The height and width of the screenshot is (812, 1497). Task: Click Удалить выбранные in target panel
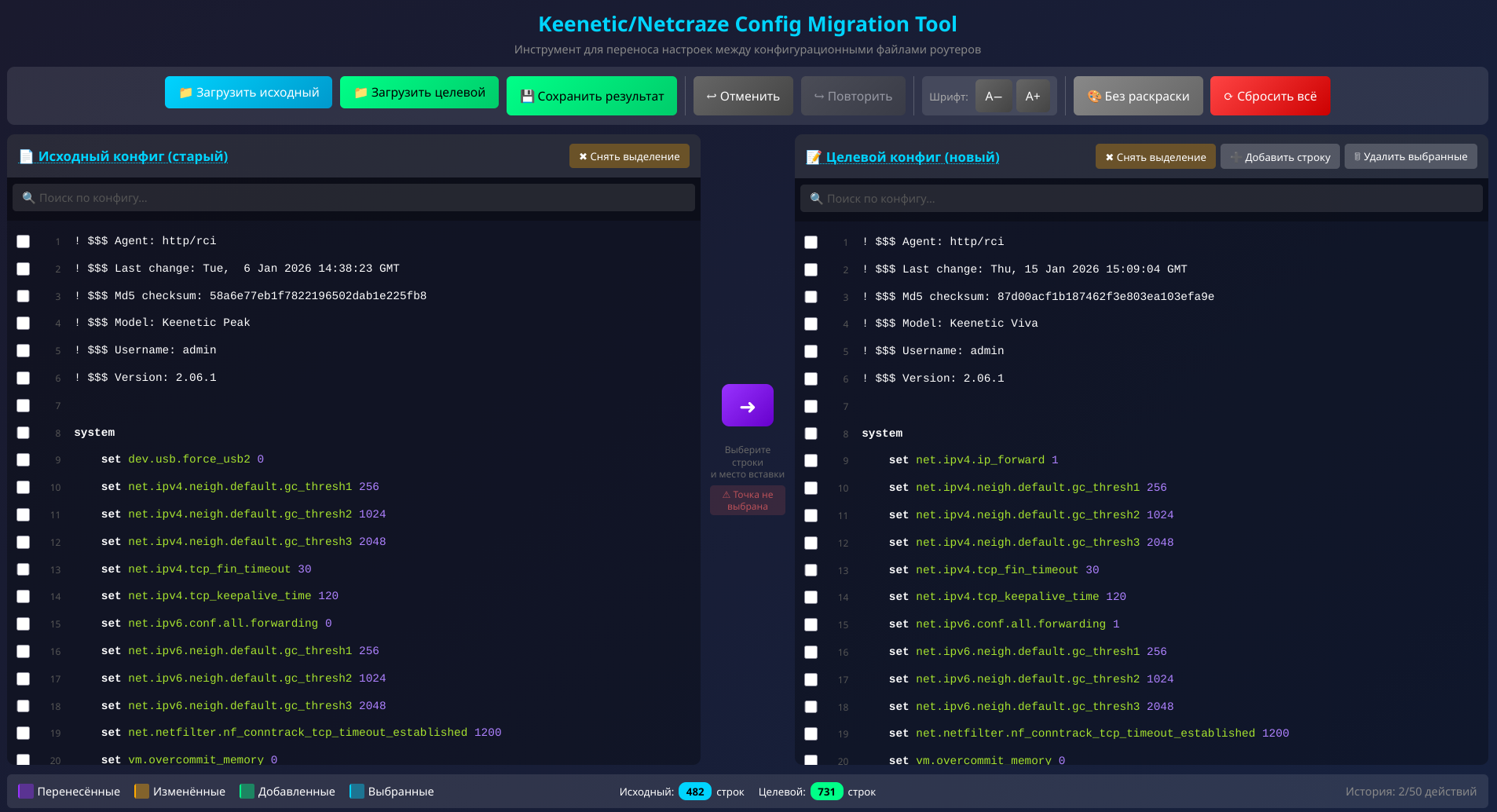coord(1410,156)
